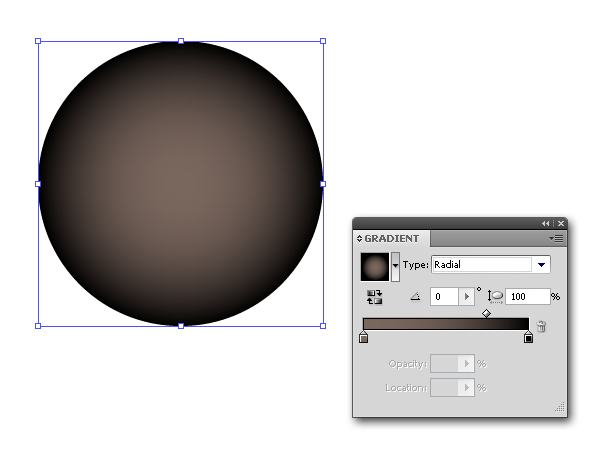Click the right-middle bounding box handle

323,184
